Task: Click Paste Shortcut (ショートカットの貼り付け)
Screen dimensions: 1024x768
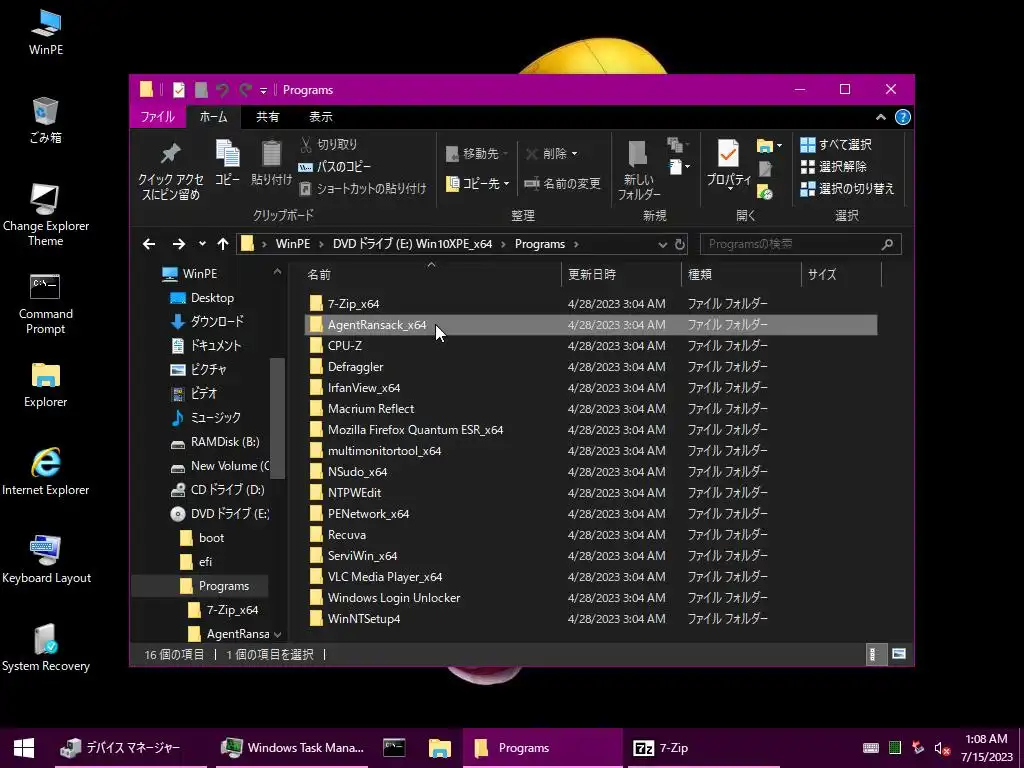Action: point(362,189)
